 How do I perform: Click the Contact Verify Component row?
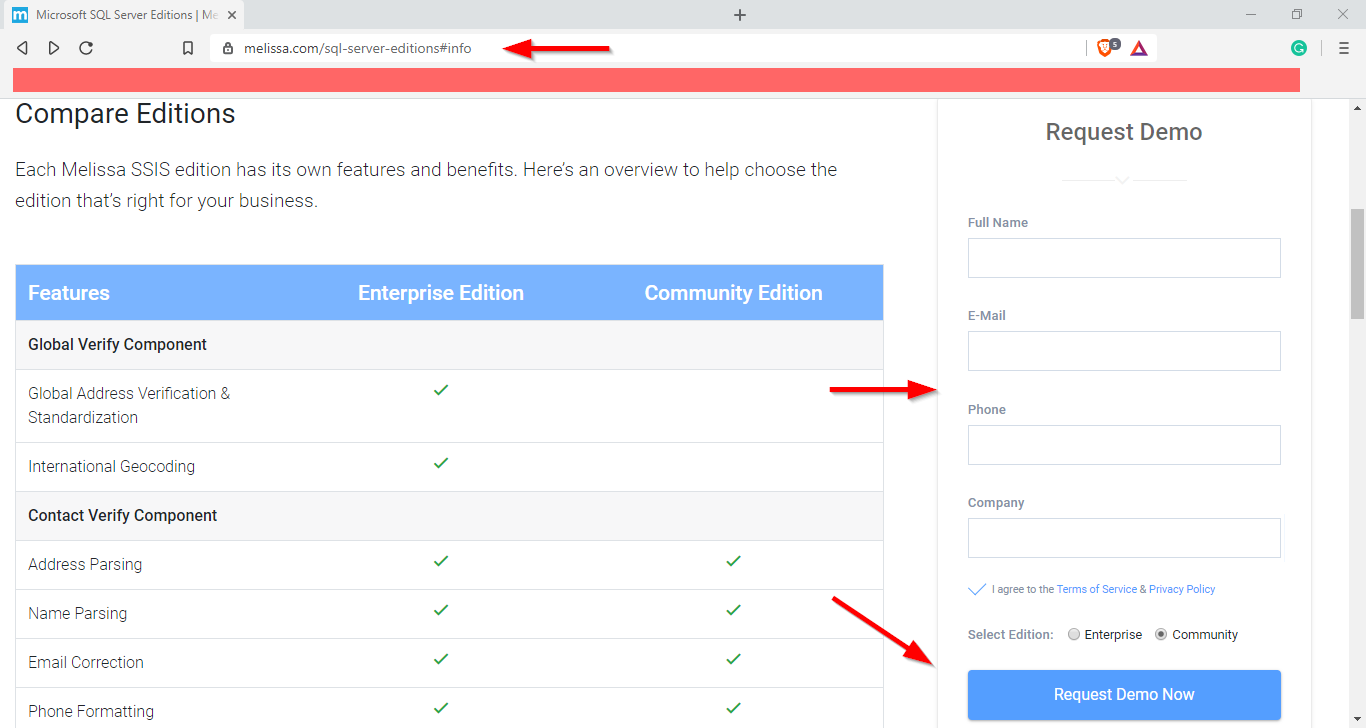coord(449,516)
